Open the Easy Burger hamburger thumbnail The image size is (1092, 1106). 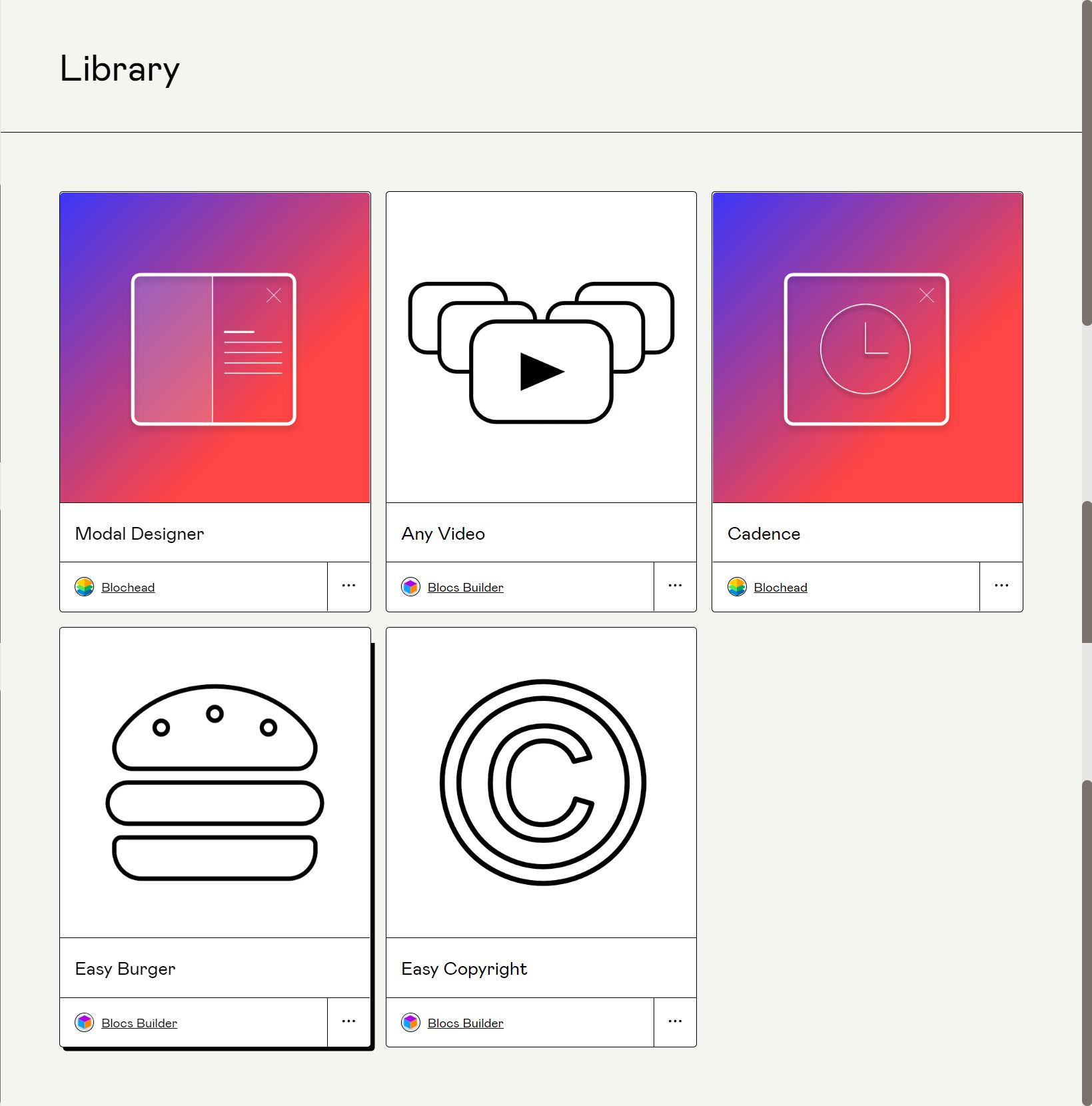coord(215,782)
